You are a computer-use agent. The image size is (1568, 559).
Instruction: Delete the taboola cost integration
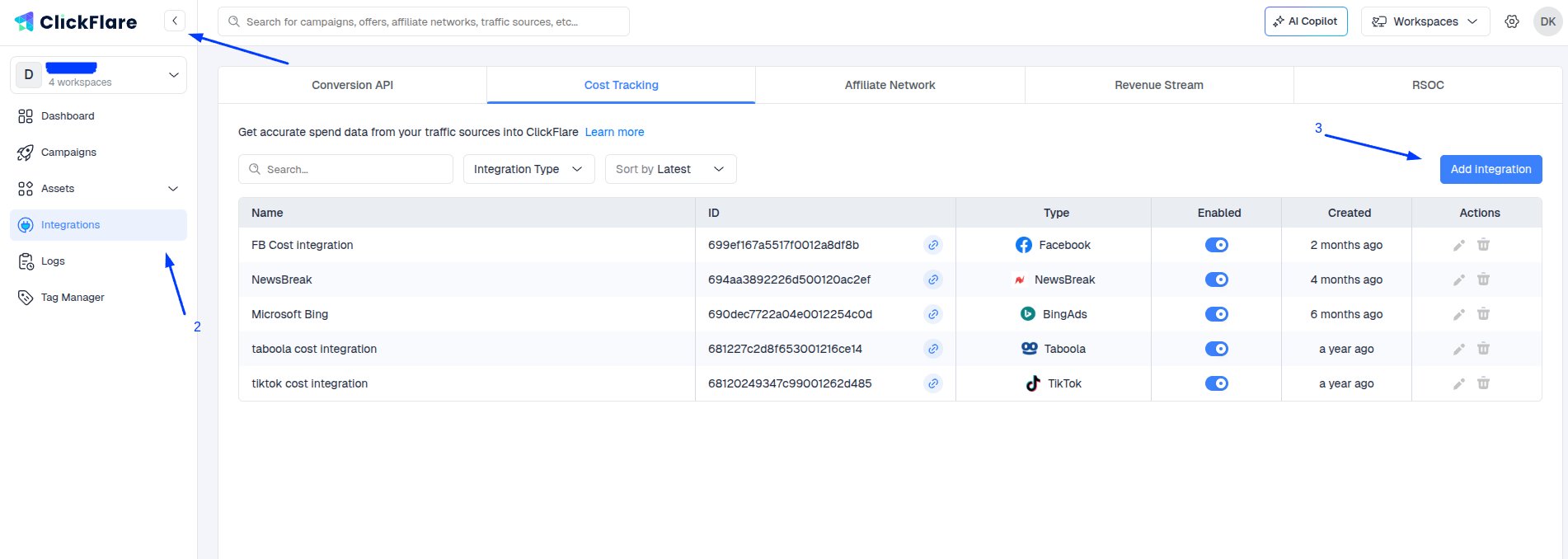1483,349
